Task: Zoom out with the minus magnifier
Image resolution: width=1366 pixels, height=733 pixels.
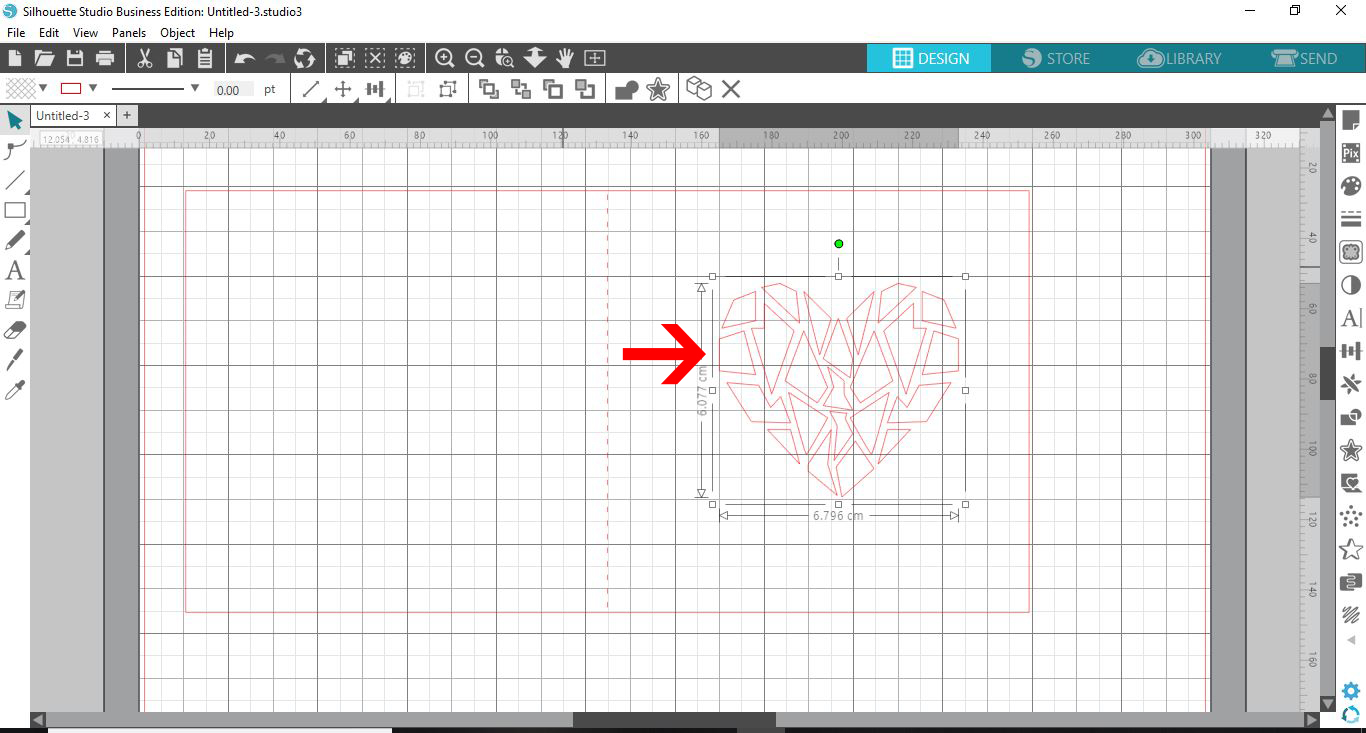Action: pyautogui.click(x=475, y=58)
